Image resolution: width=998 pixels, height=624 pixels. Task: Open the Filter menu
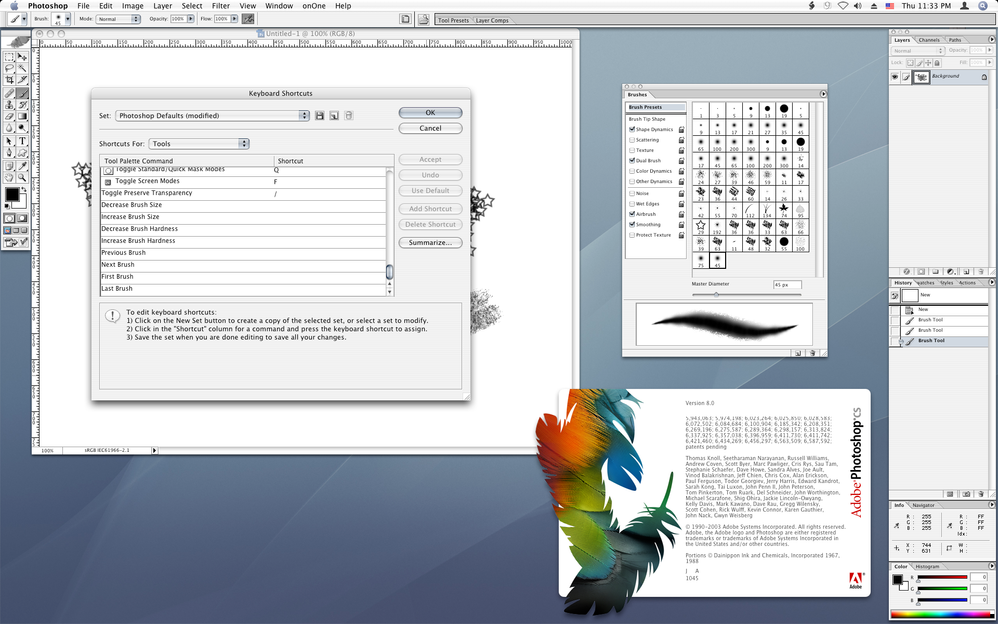click(x=220, y=6)
